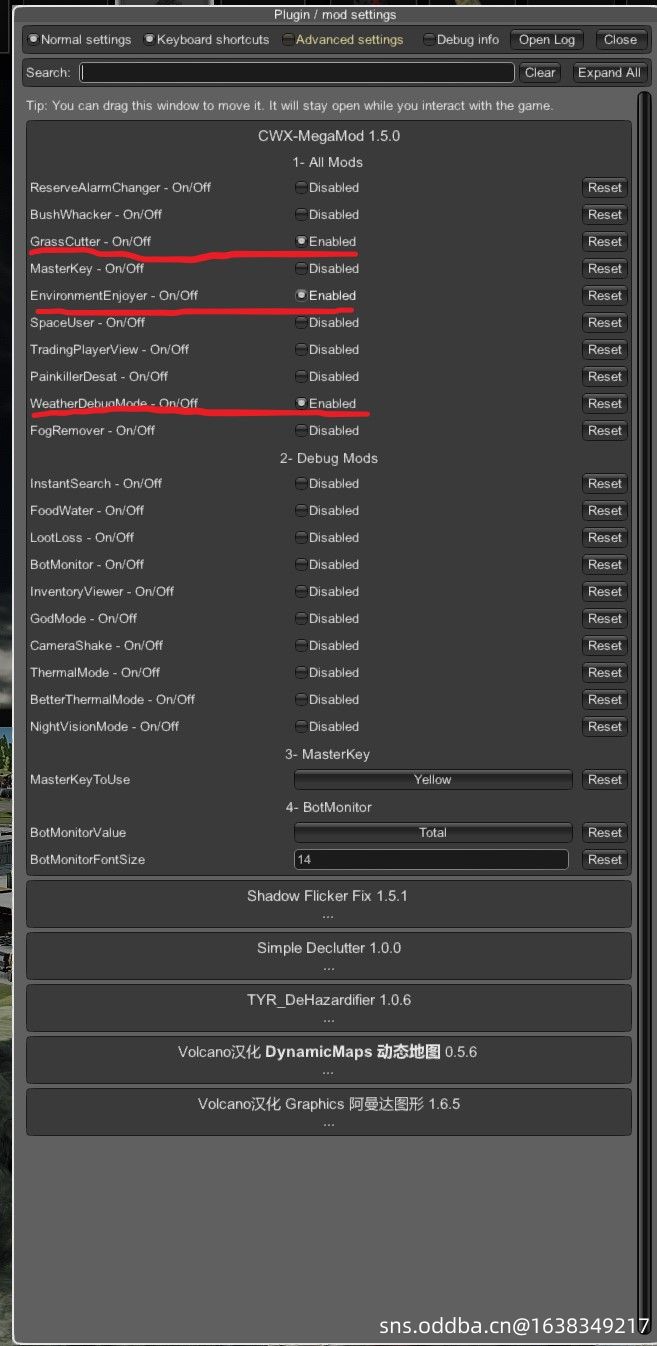Disable the EnvironmentEnjoyer toggle
This screenshot has width=657, height=1346.
(x=326, y=296)
